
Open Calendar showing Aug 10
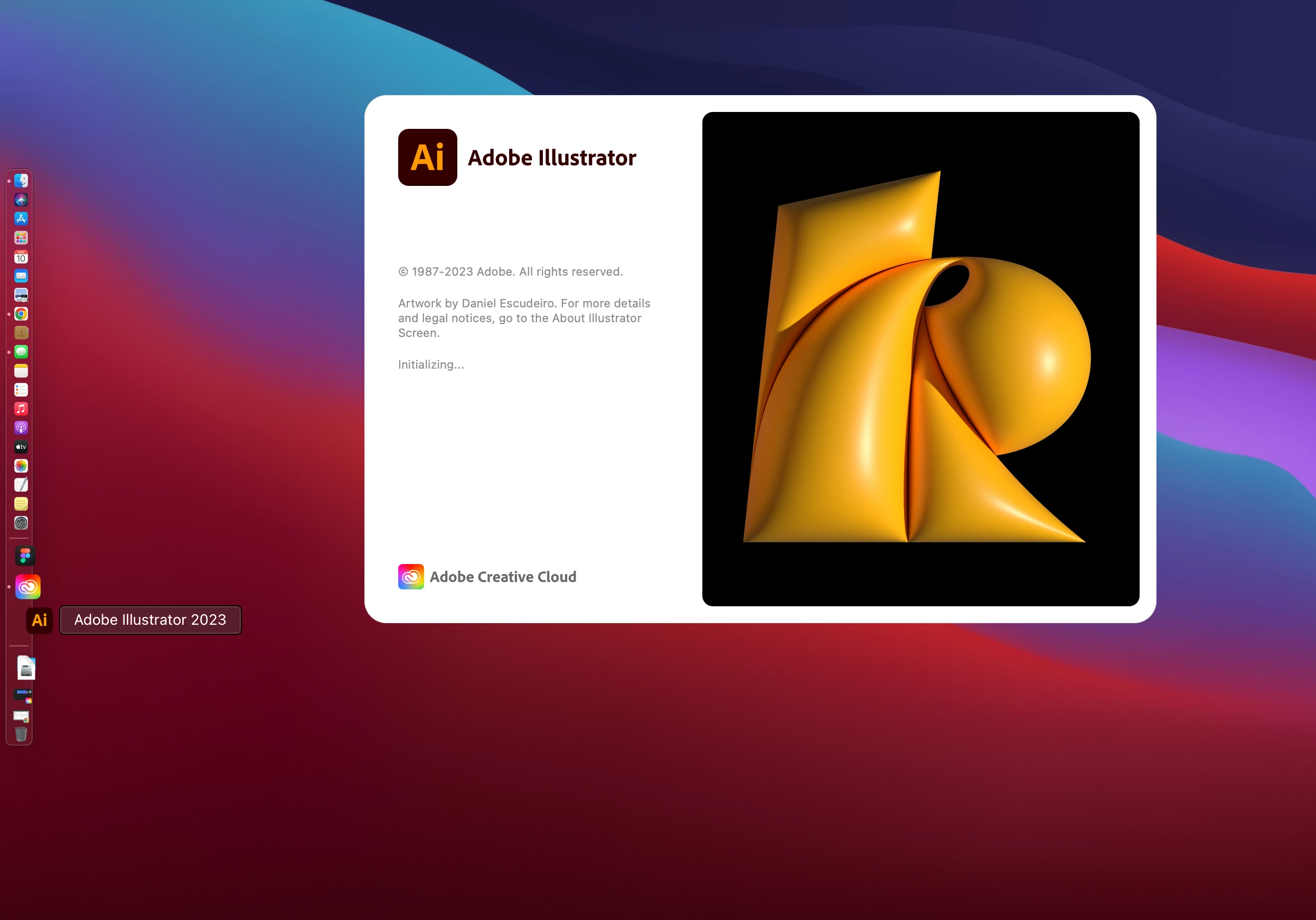[21, 257]
